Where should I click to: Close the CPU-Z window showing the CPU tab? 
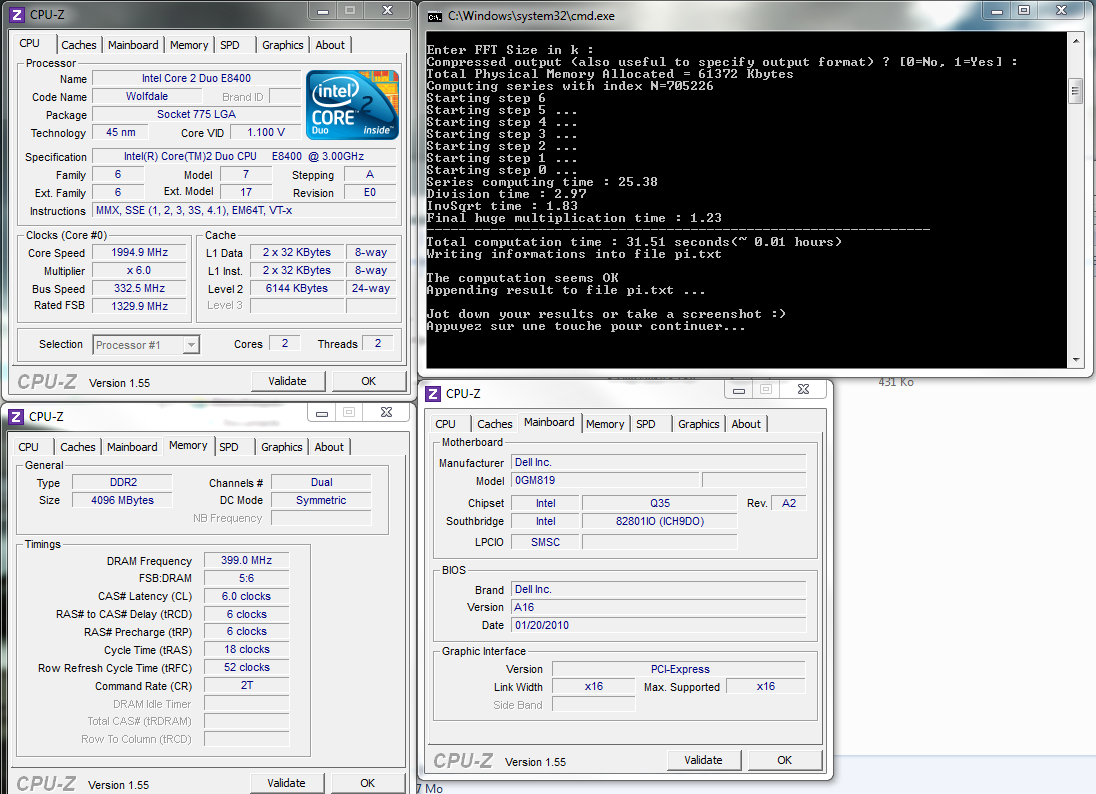click(x=387, y=11)
